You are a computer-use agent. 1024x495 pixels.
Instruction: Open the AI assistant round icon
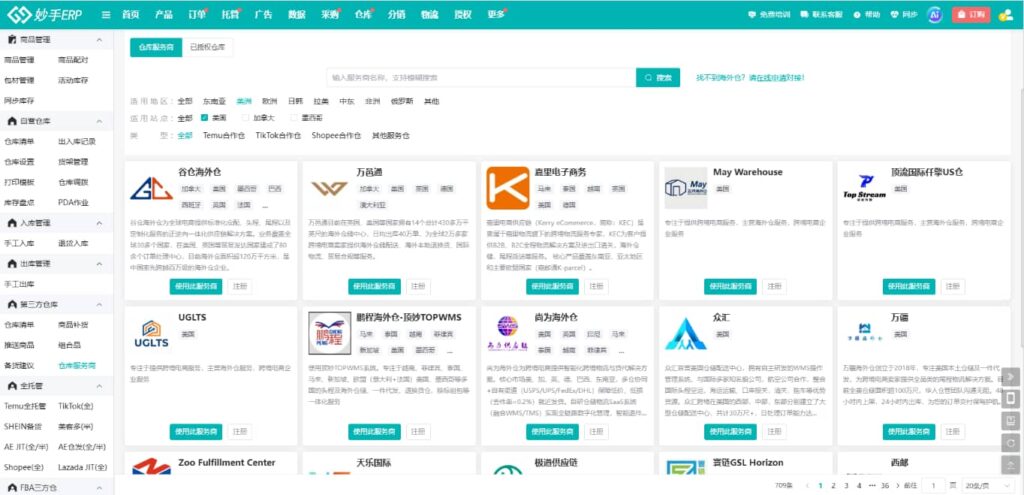[935, 14]
